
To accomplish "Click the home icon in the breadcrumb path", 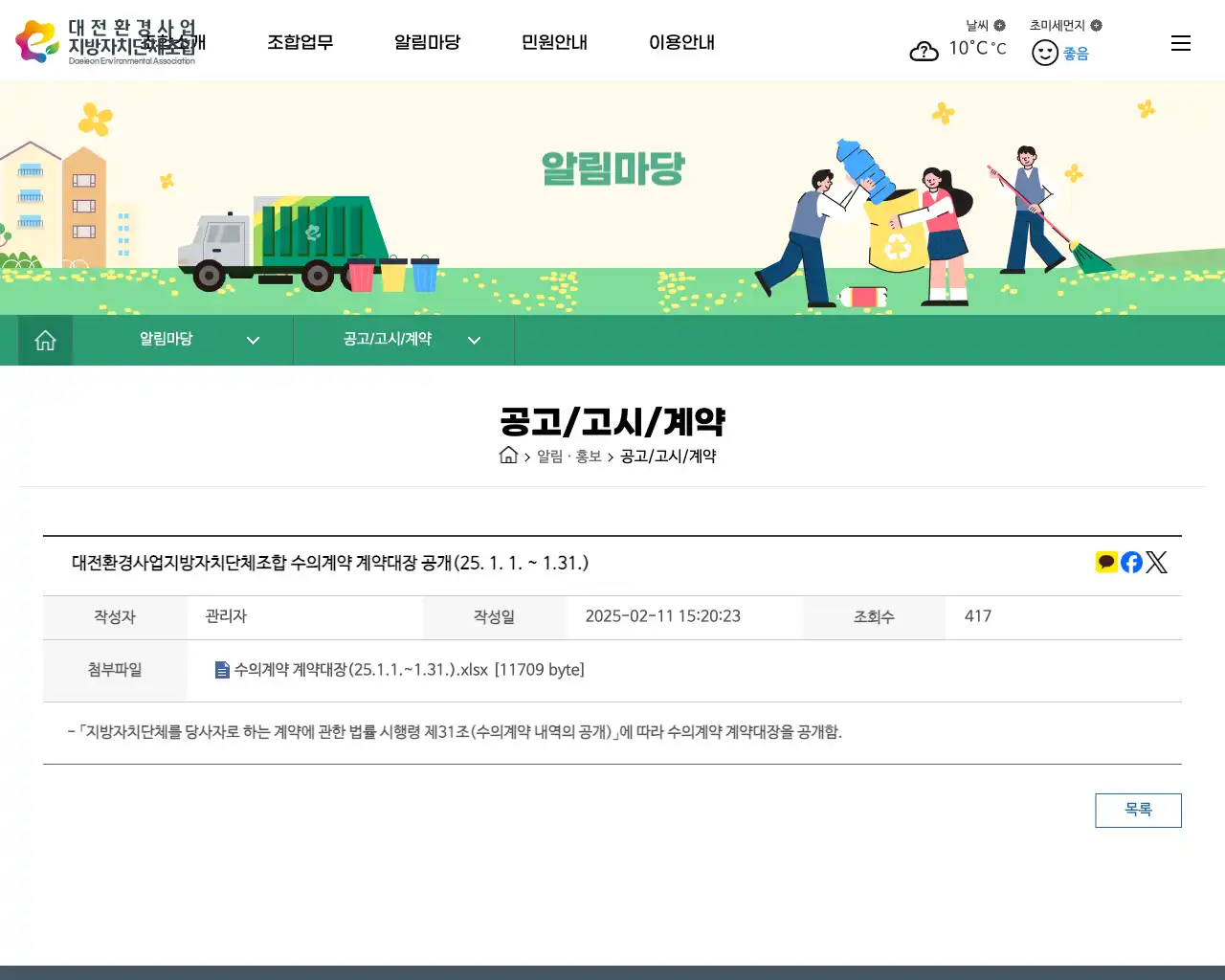I will pos(508,456).
